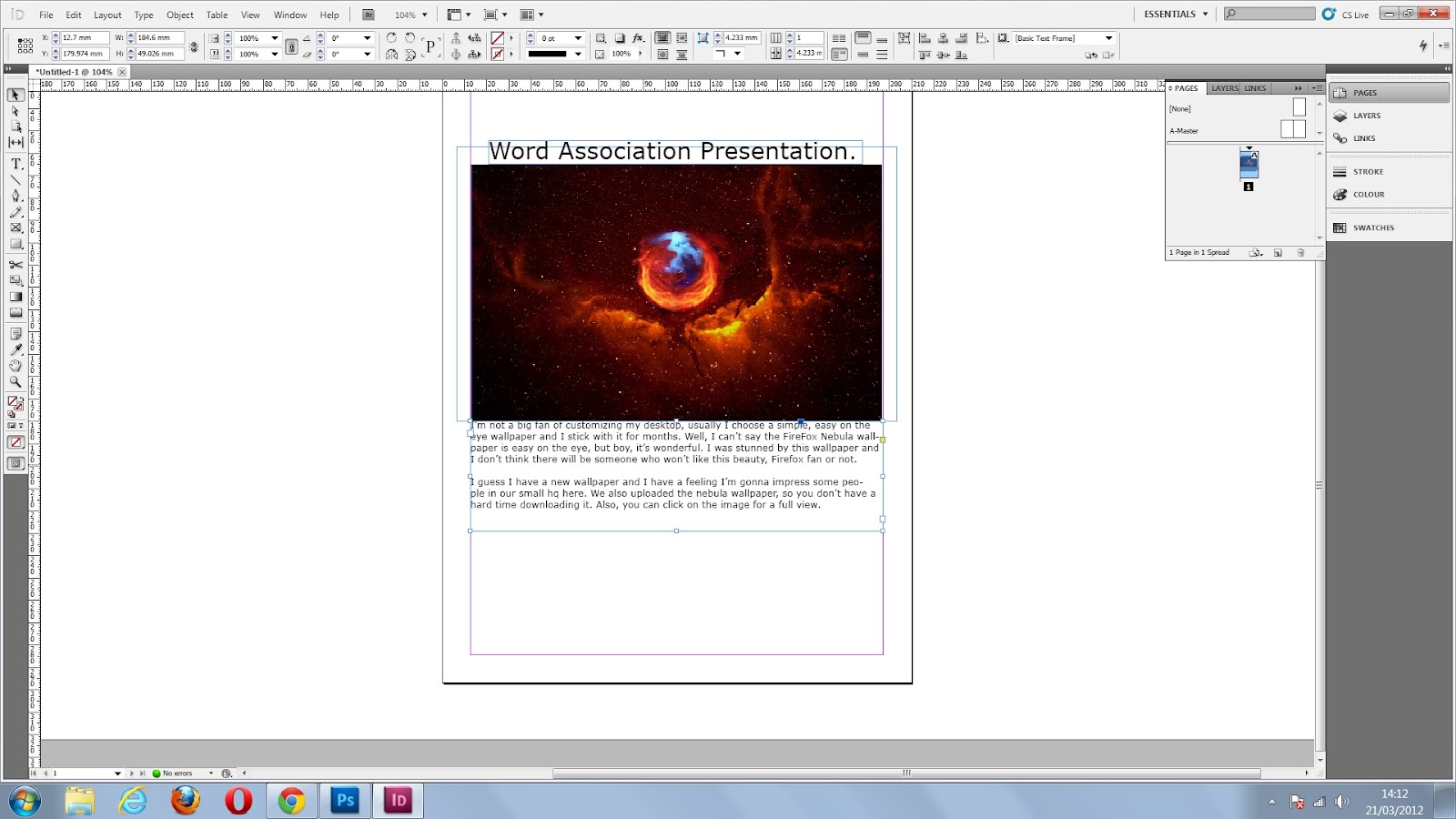Switch to the LAYERS tab in the panel group
1456x819 pixels.
click(x=1224, y=88)
